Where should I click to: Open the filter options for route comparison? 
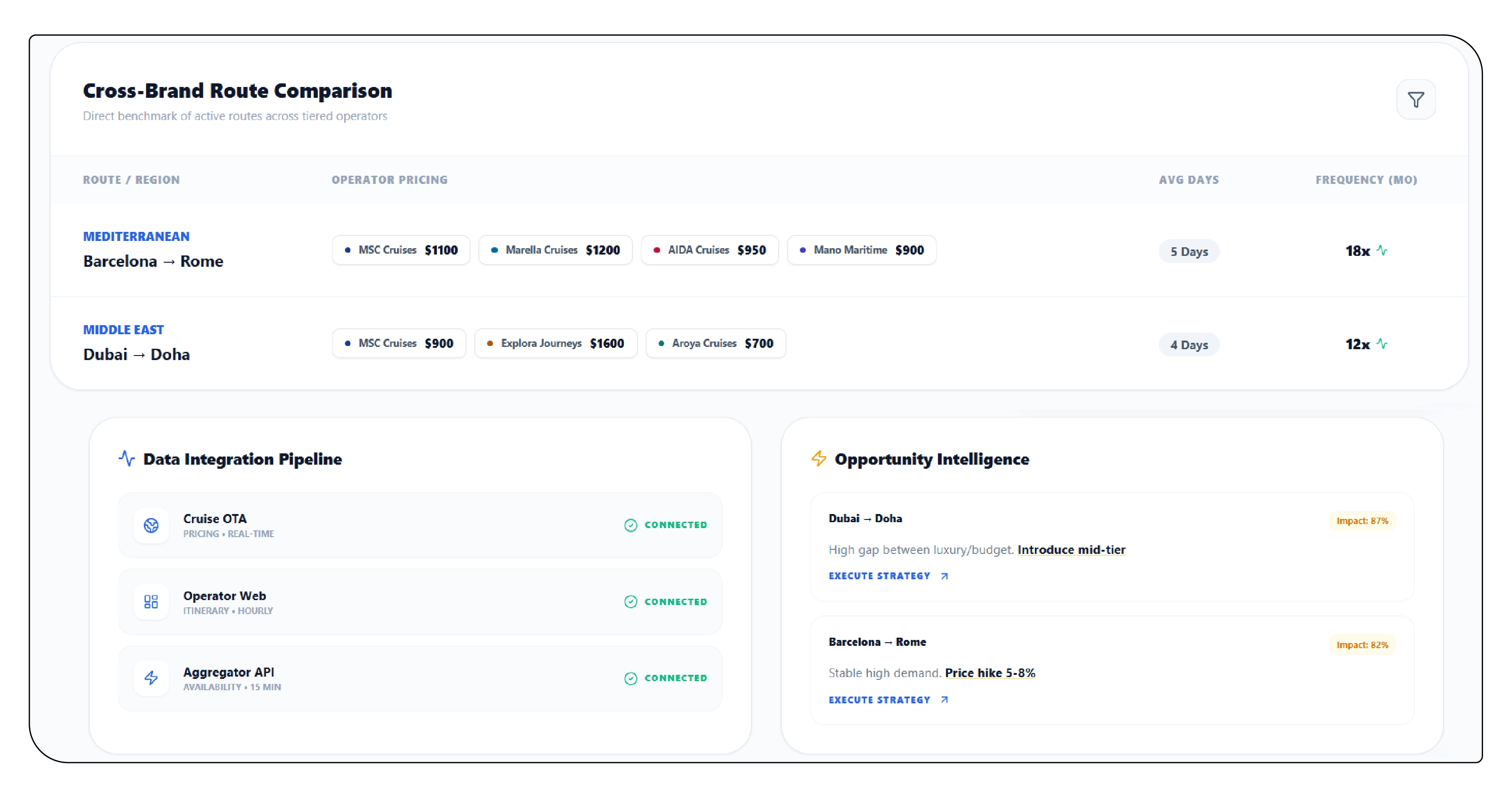1416,99
